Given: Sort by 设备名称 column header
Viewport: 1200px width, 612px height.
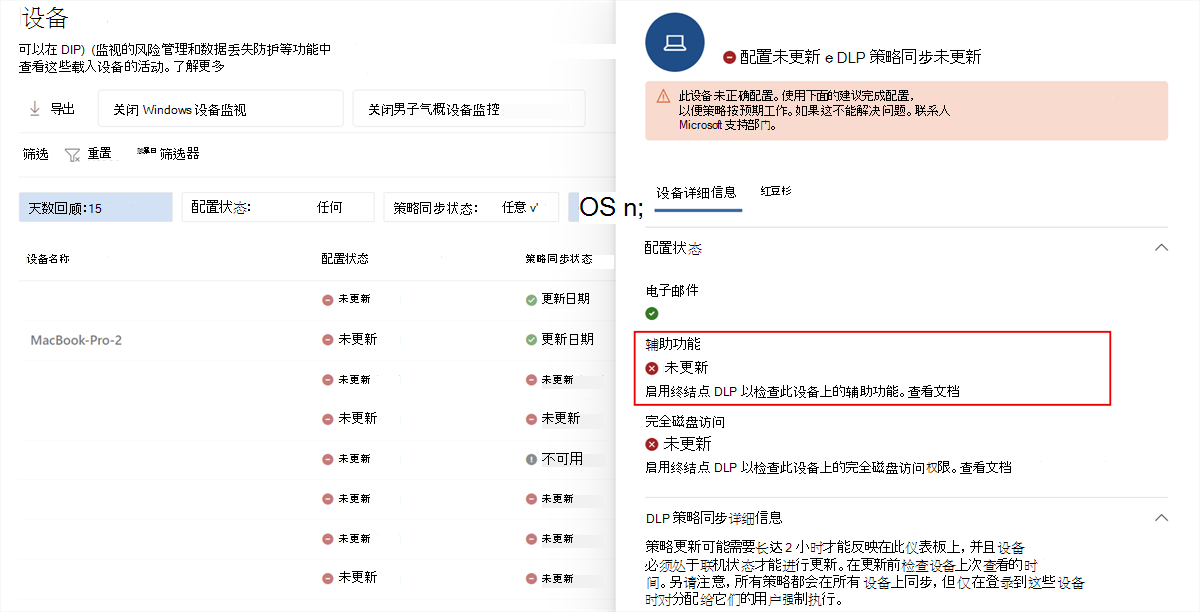Looking at the screenshot, I should [x=48, y=259].
